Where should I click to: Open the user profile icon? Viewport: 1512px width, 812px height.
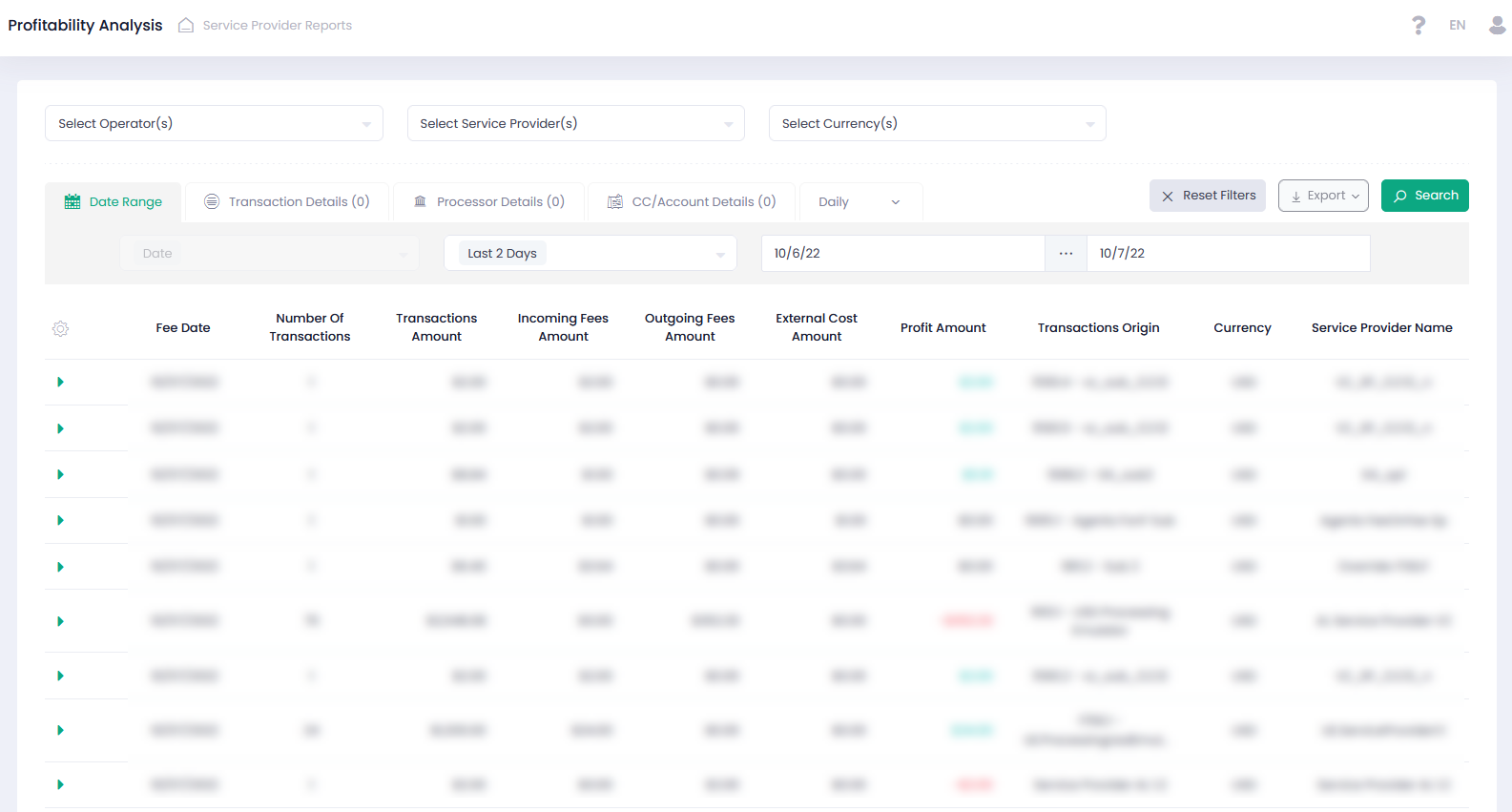click(x=1497, y=26)
